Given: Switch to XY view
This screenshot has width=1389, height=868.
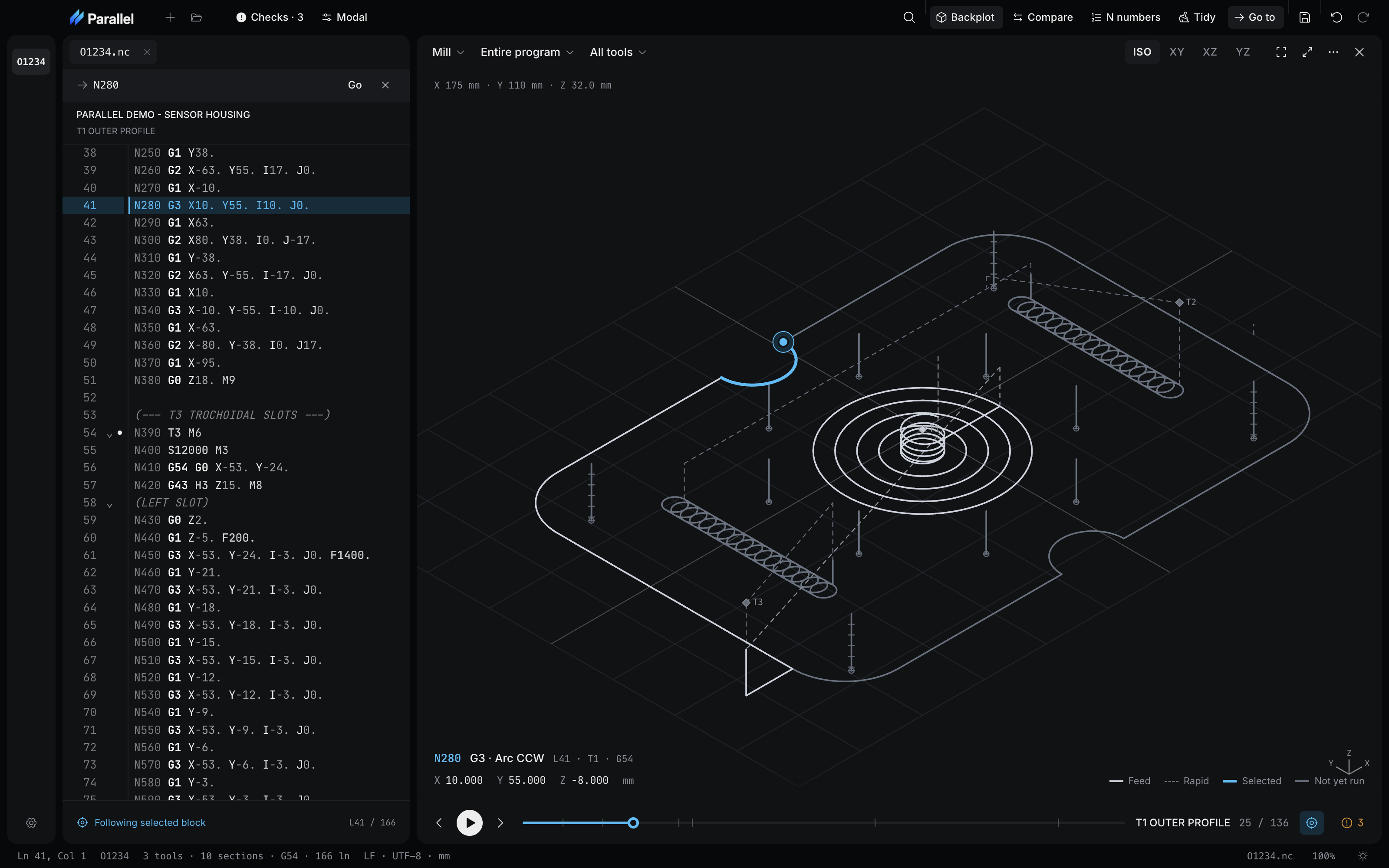Looking at the screenshot, I should (1177, 52).
